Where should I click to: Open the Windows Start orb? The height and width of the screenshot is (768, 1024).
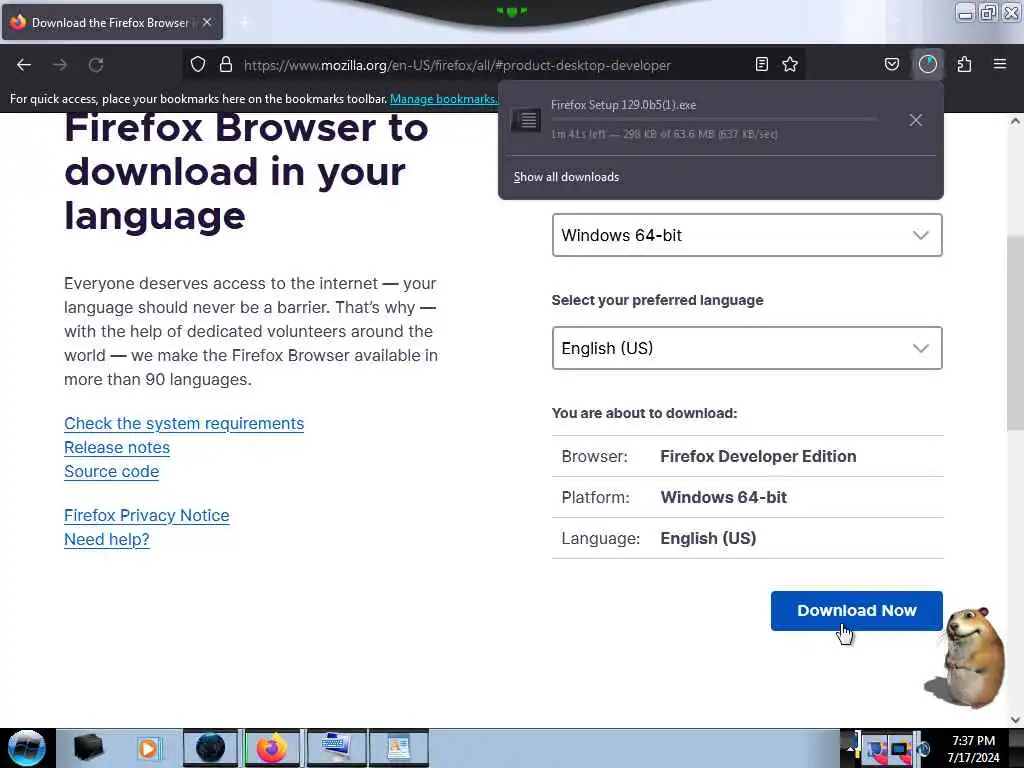coord(27,748)
